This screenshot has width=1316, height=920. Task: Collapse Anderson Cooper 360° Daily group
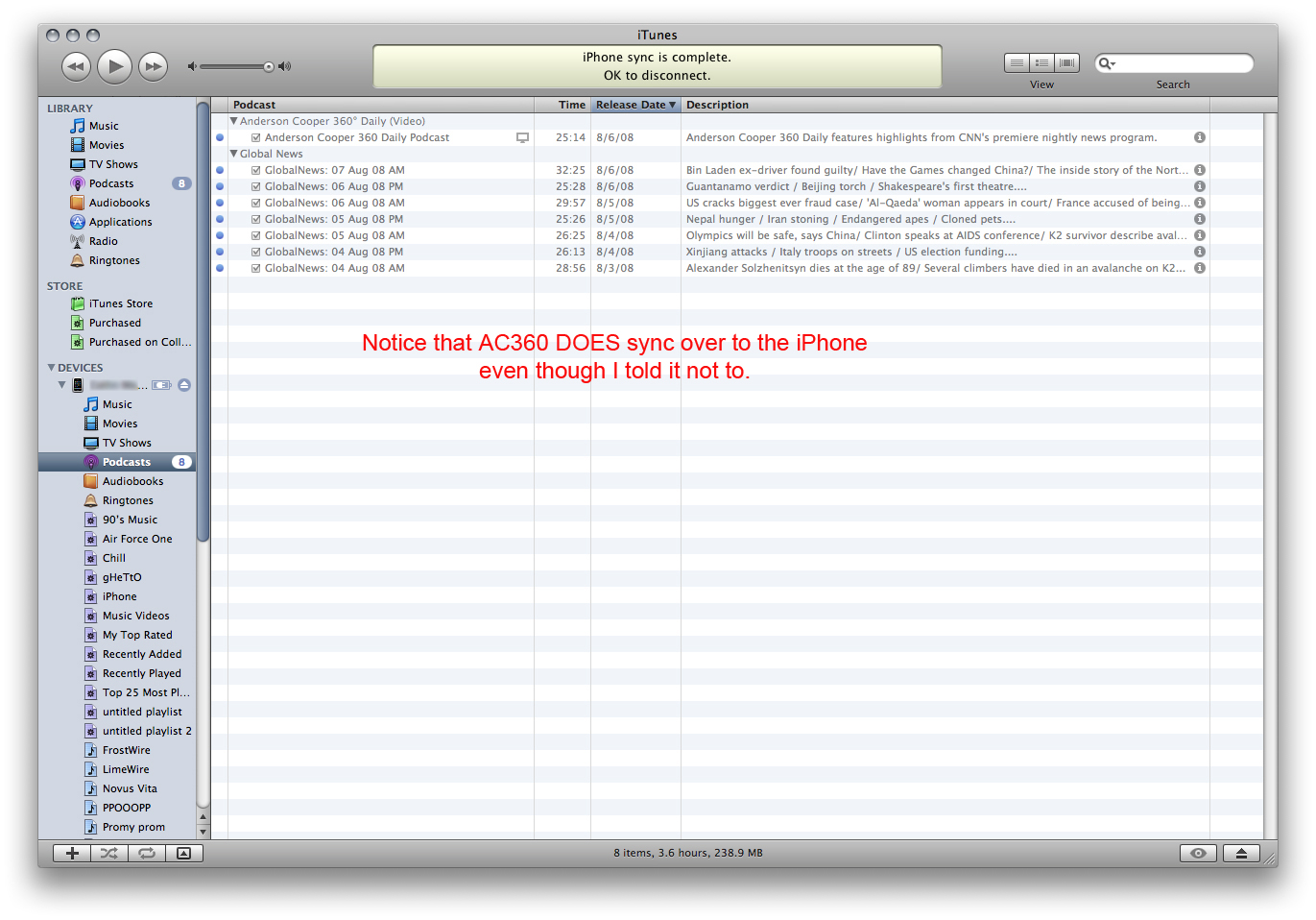pos(233,121)
